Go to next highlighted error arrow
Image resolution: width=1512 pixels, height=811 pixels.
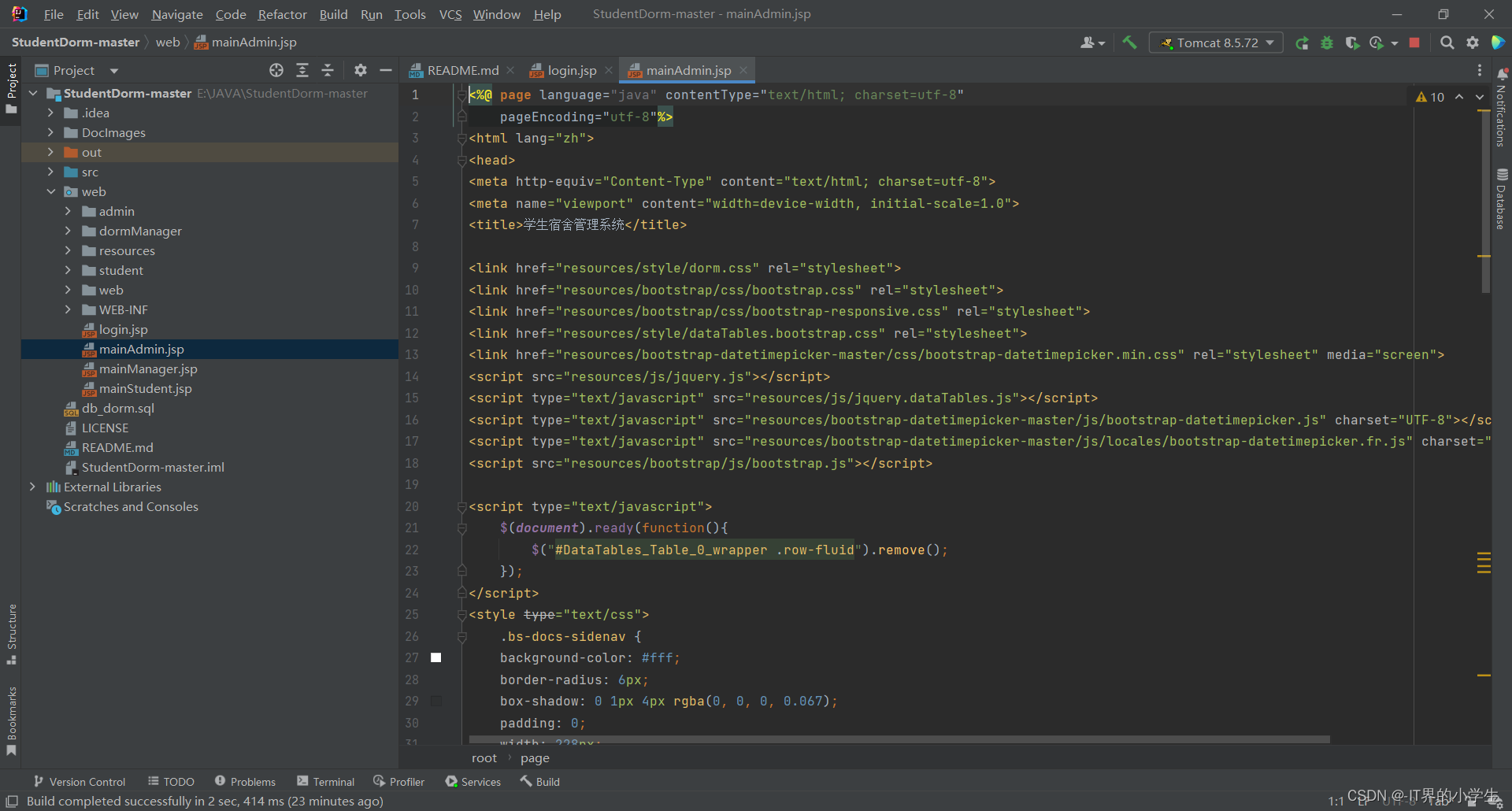tap(1480, 97)
